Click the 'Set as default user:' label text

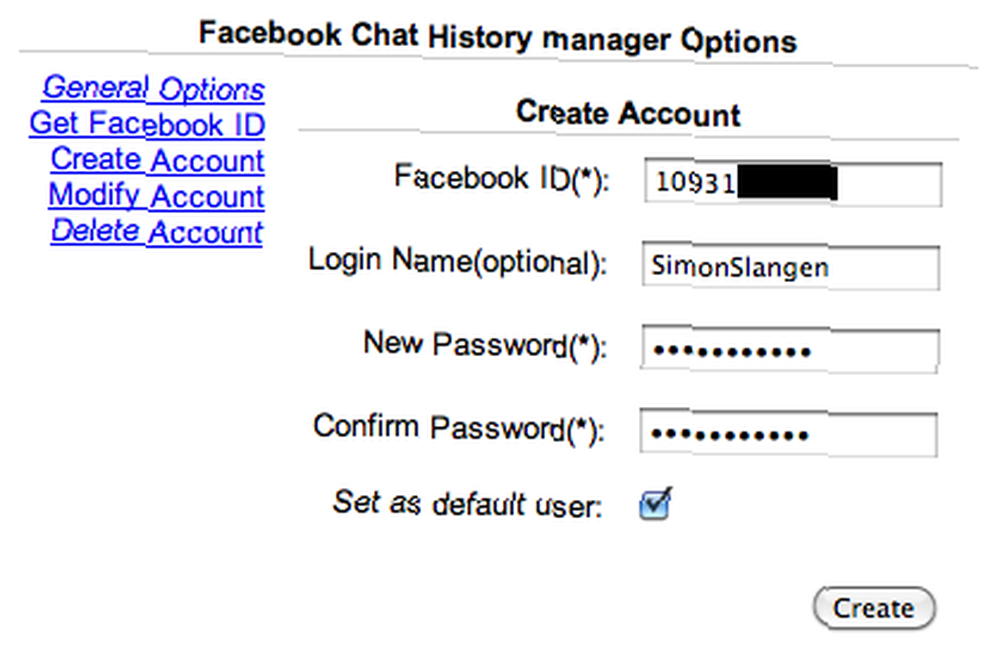[x=467, y=504]
